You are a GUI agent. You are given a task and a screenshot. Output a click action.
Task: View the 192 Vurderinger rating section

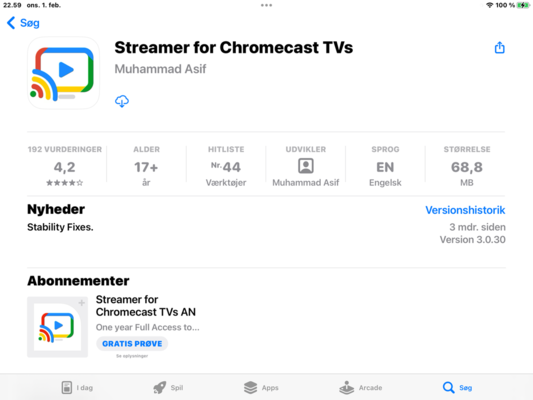pyautogui.click(x=65, y=166)
